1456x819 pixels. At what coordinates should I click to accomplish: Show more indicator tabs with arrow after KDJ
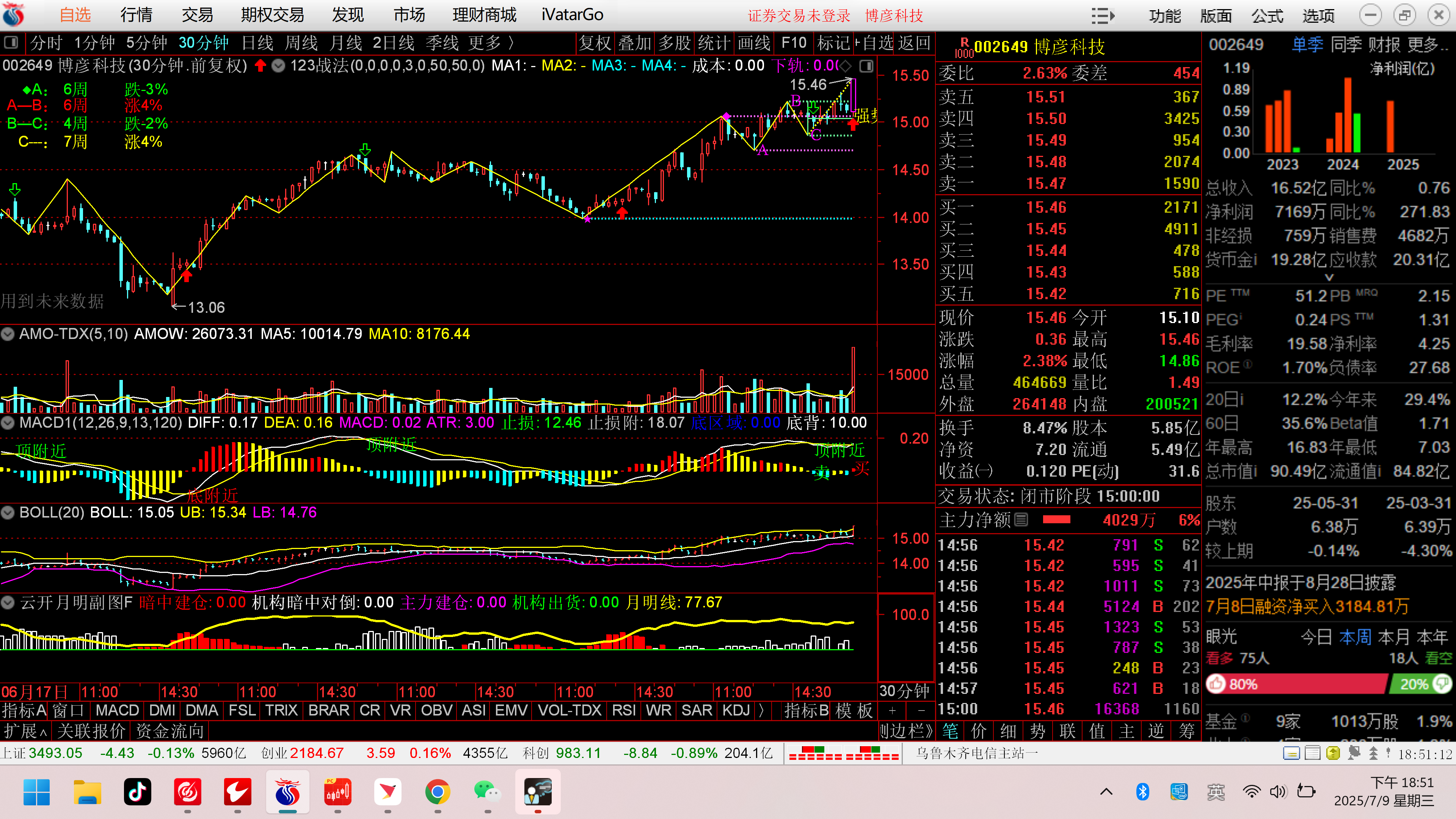click(761, 711)
